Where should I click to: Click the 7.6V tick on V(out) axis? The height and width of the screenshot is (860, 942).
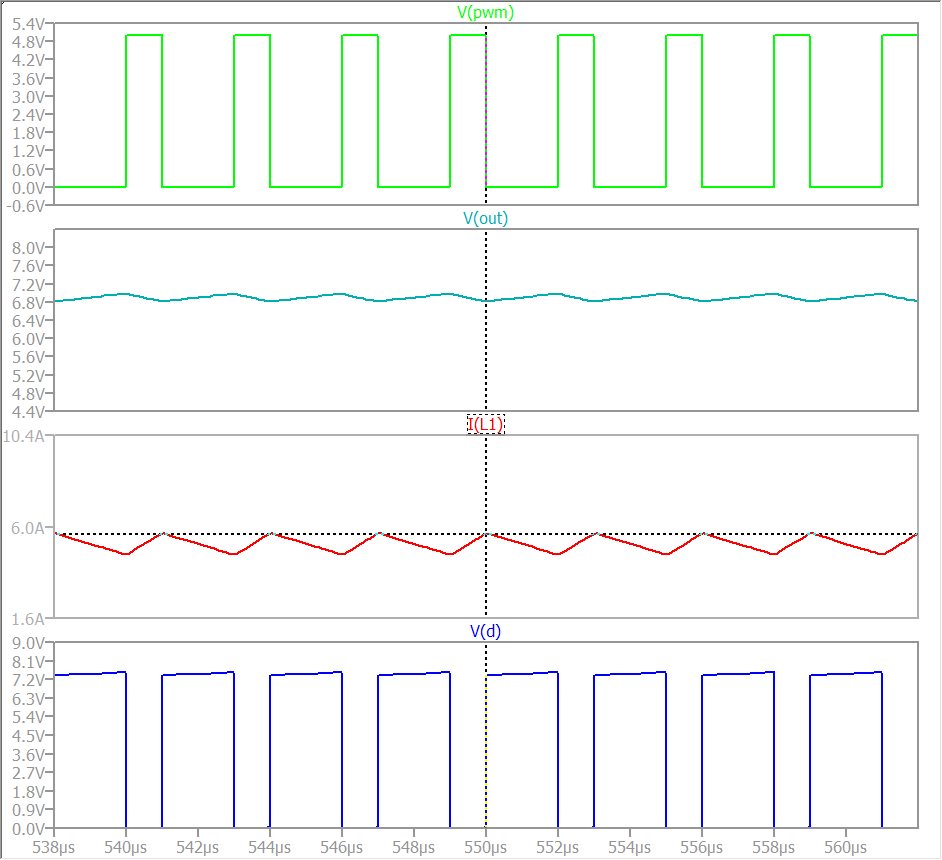coord(28,266)
